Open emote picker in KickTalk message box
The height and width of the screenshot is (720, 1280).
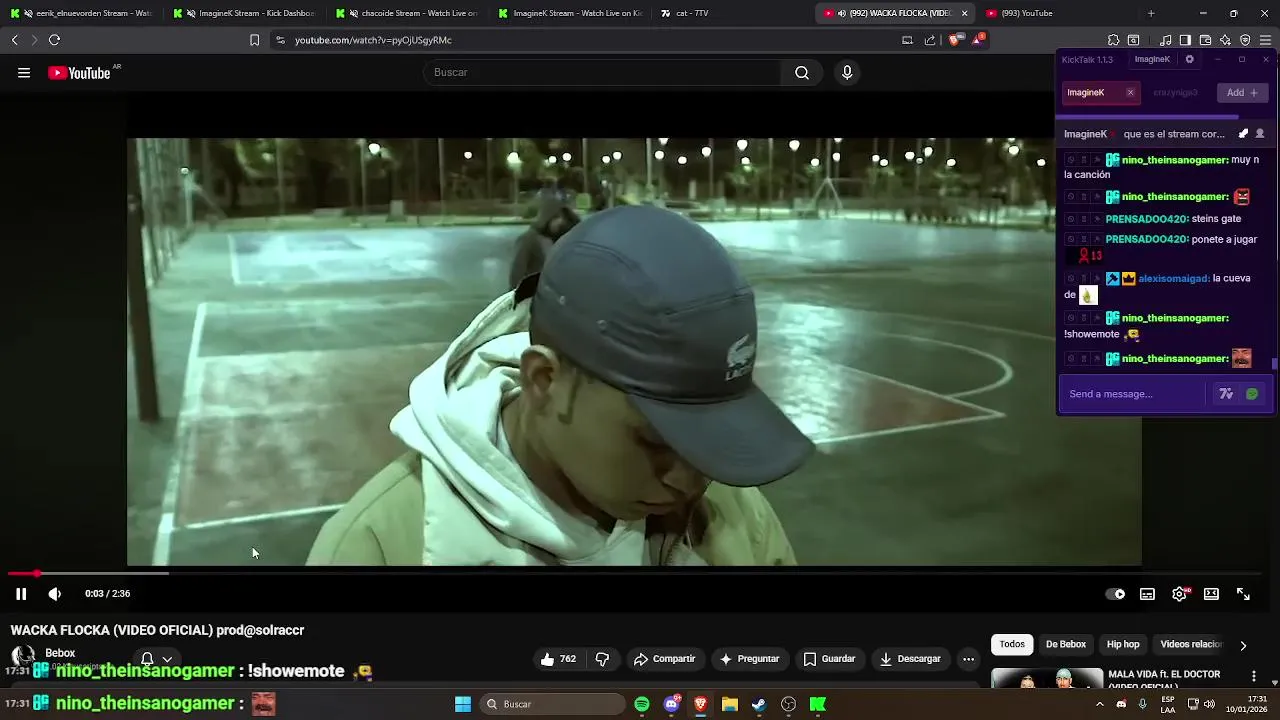[1251, 394]
